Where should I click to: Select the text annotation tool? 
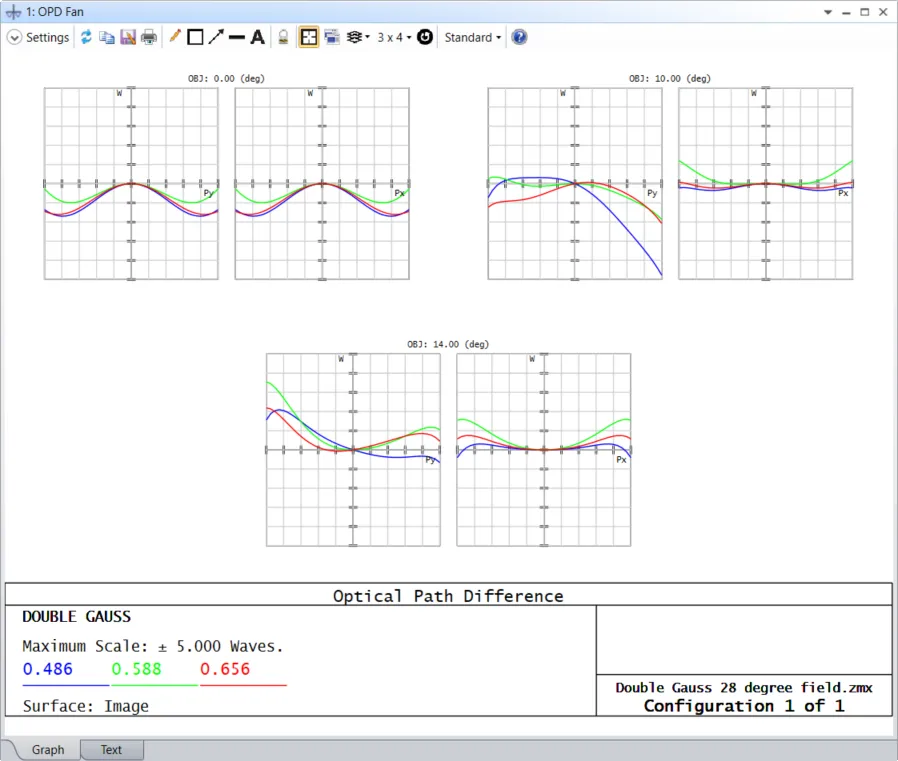click(x=257, y=37)
